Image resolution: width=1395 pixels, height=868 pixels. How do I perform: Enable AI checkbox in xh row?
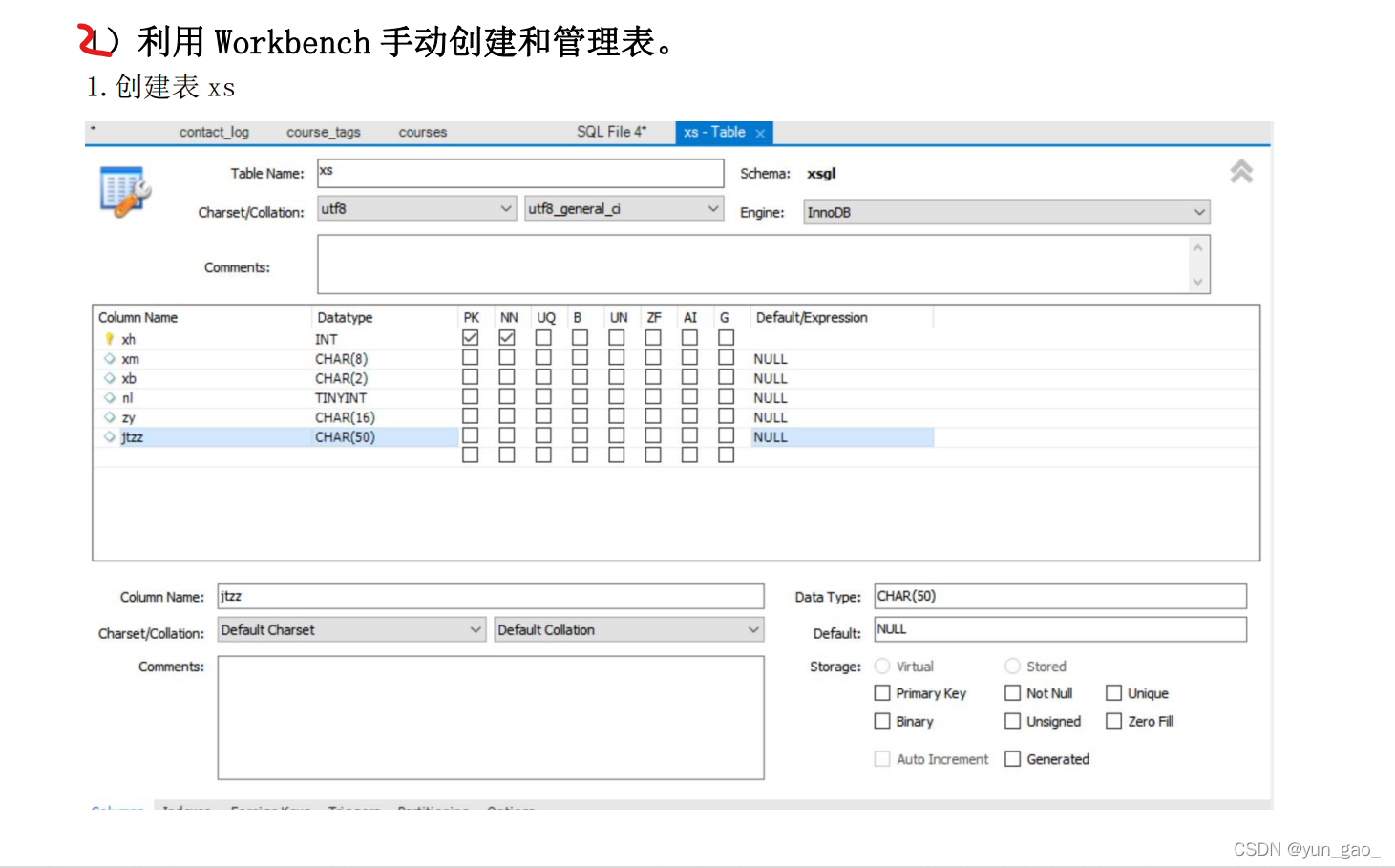pyautogui.click(x=689, y=338)
